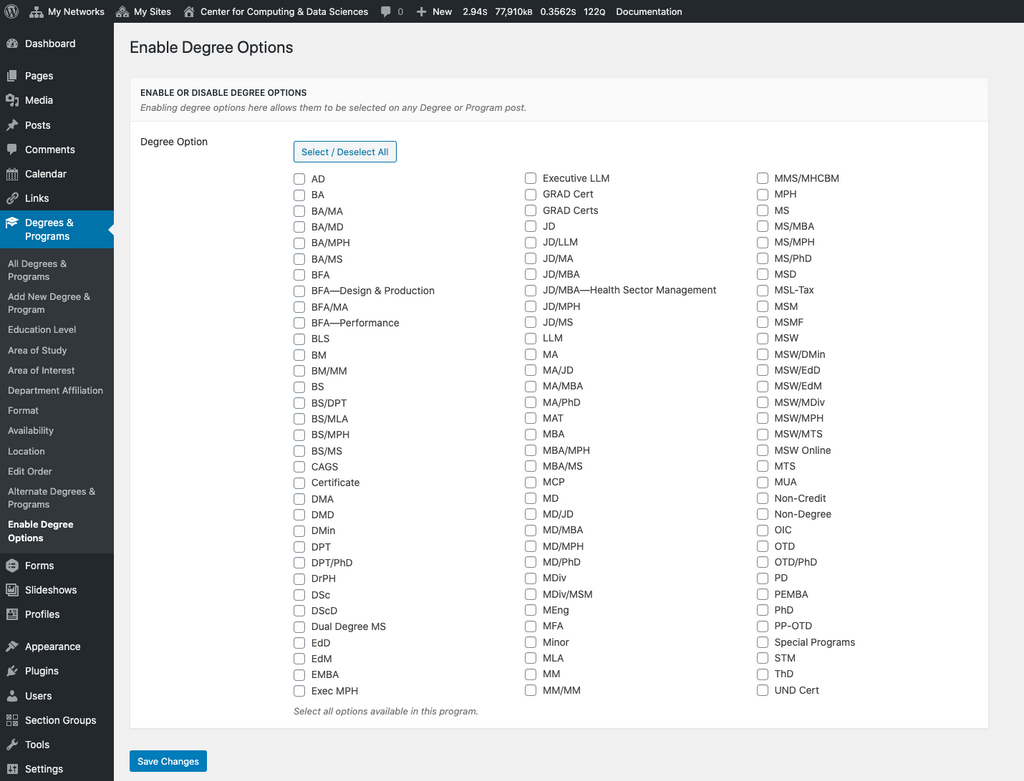The width and height of the screenshot is (1024, 781).
Task: Open the Documentation link
Action: [x=648, y=11]
